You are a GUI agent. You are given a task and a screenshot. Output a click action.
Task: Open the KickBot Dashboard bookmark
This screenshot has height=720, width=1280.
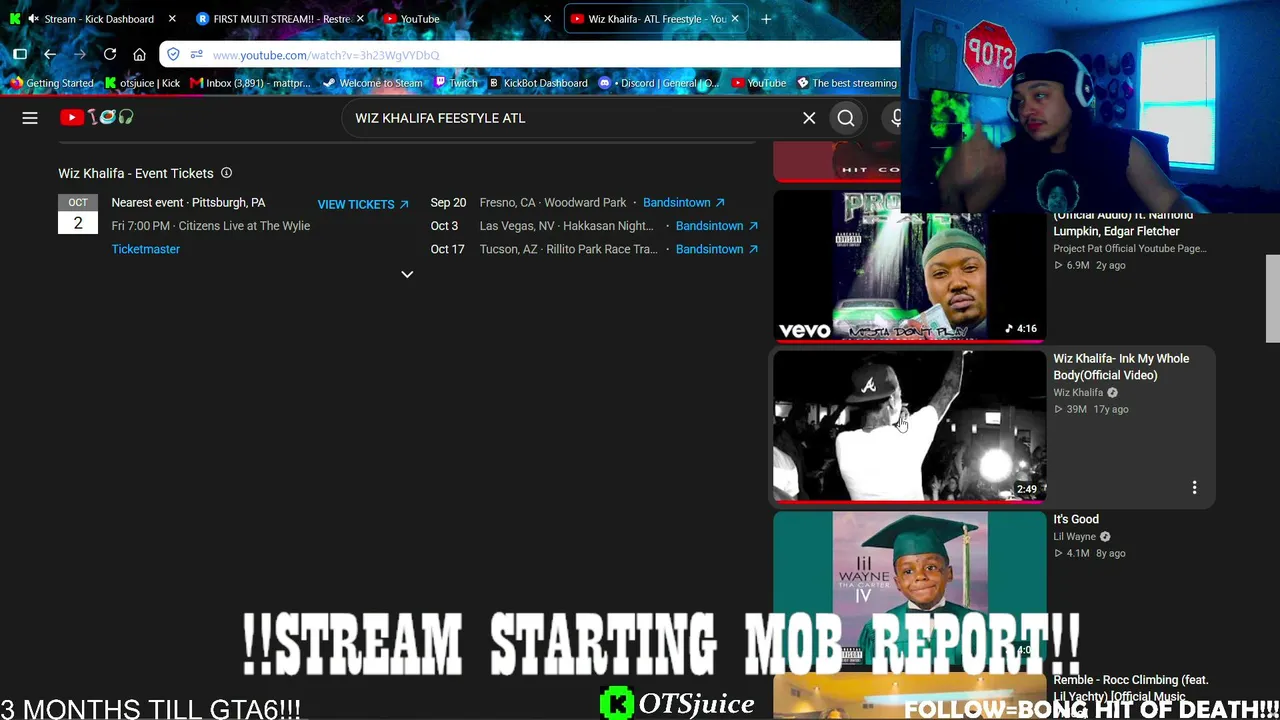pyautogui.click(x=537, y=83)
